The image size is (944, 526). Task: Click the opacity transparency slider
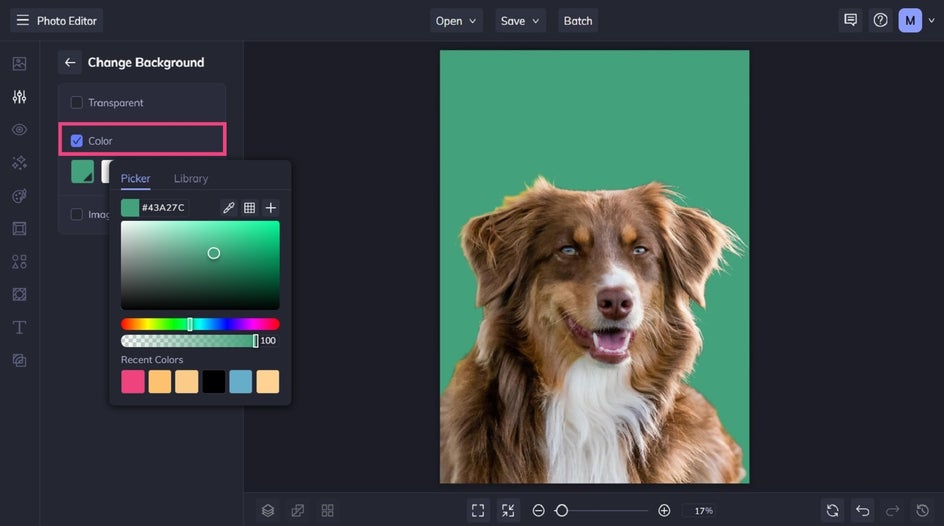click(x=189, y=341)
